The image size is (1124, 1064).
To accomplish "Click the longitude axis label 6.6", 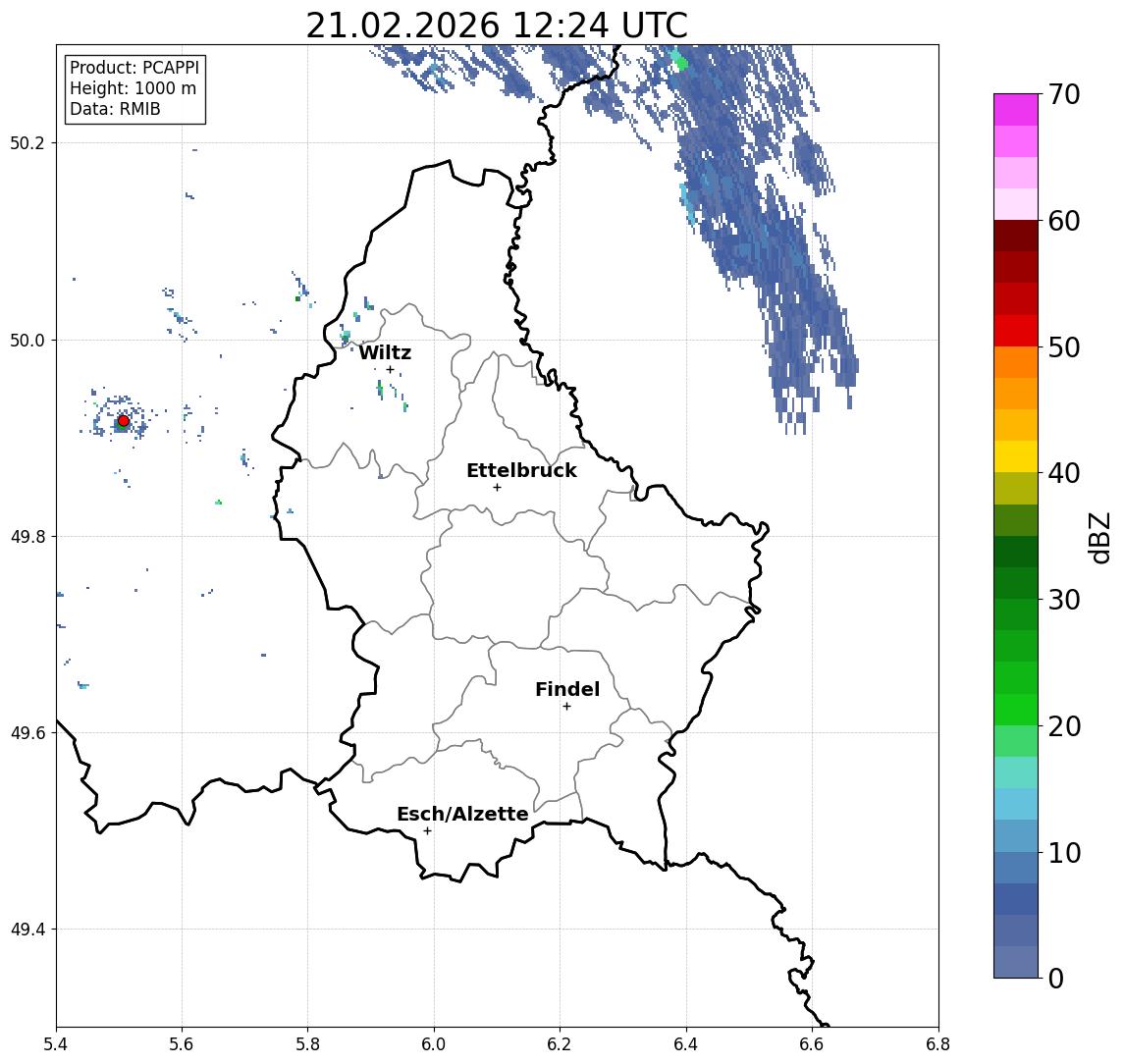I will pos(812,1044).
